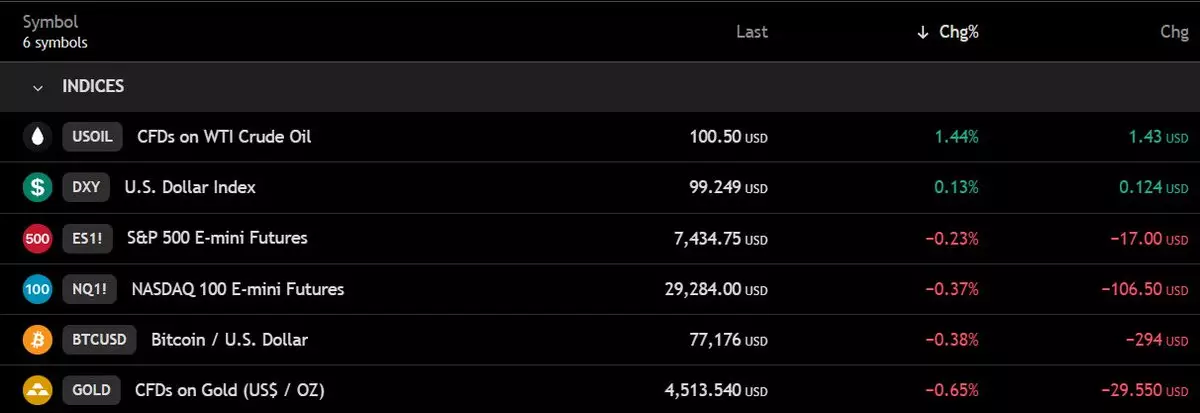Sort by the Chg column header
The image size is (1200, 413).
coord(1174,32)
